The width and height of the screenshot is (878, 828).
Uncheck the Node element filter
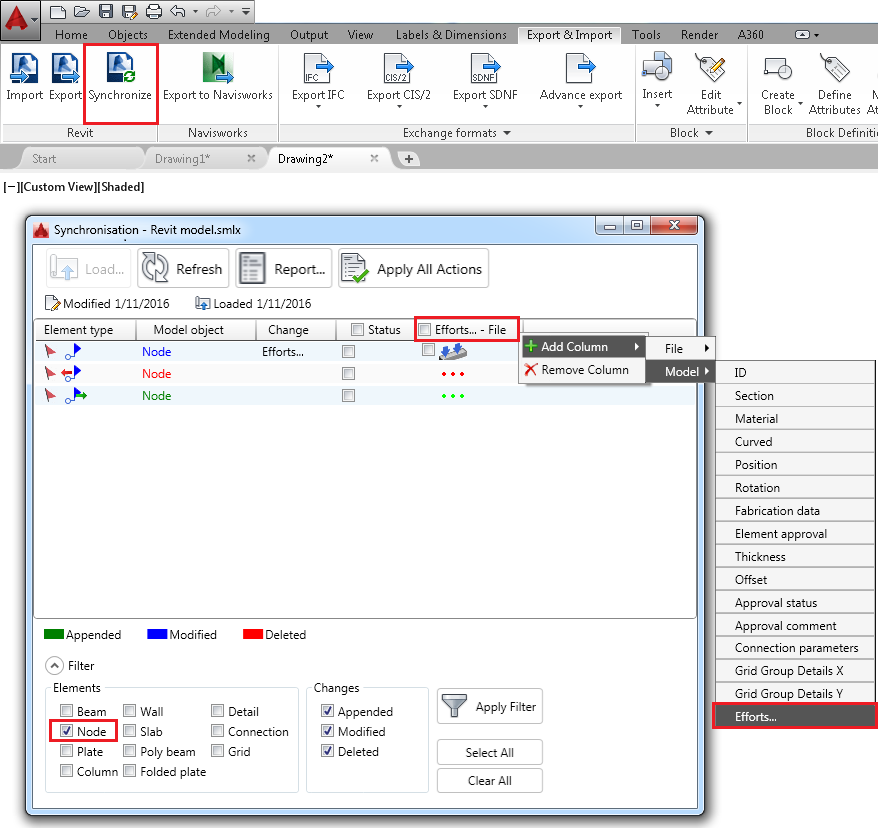(67, 731)
